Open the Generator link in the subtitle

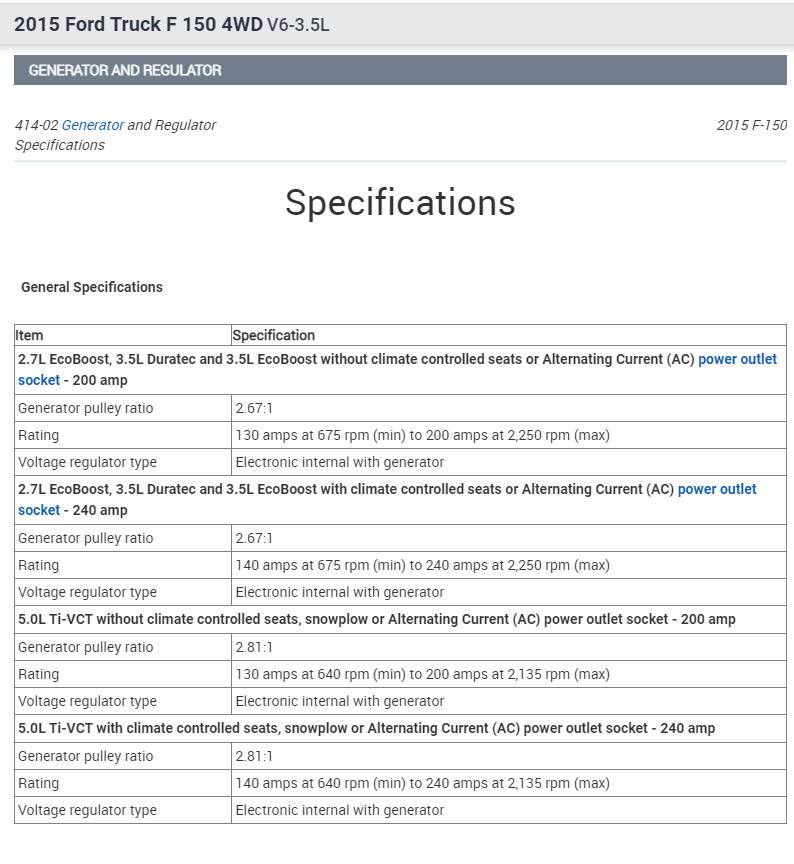click(x=93, y=125)
